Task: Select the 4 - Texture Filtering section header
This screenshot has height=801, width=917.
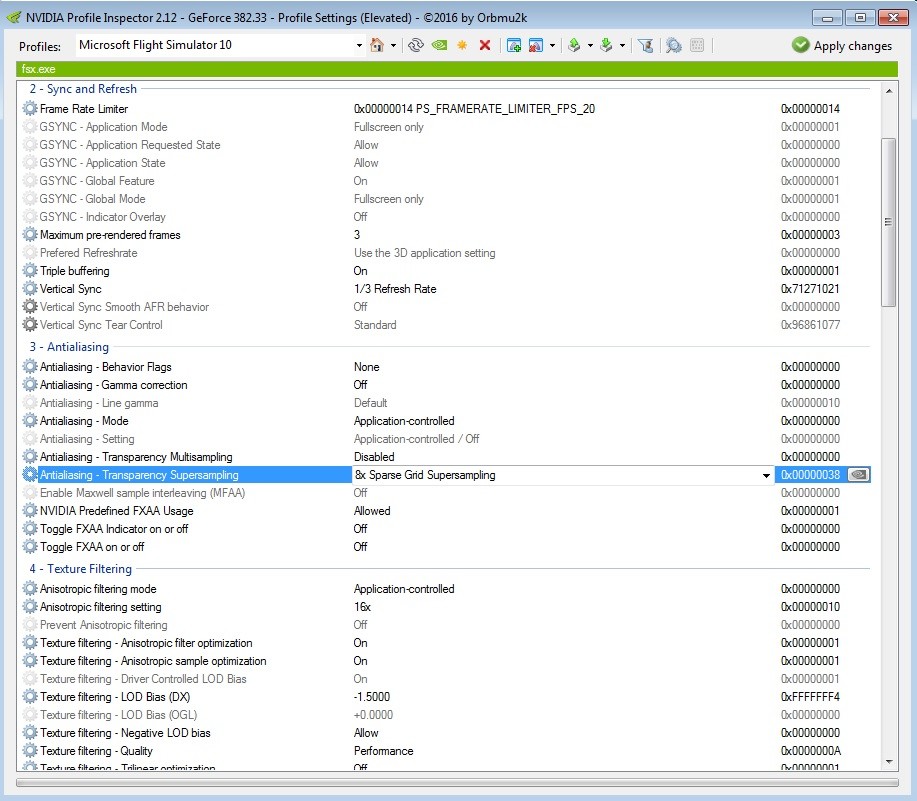Action: (81, 569)
